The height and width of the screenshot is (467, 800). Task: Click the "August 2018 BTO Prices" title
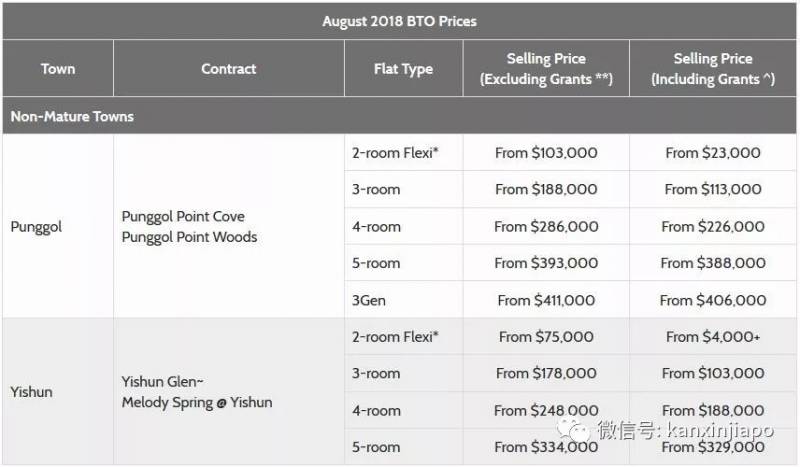click(400, 20)
